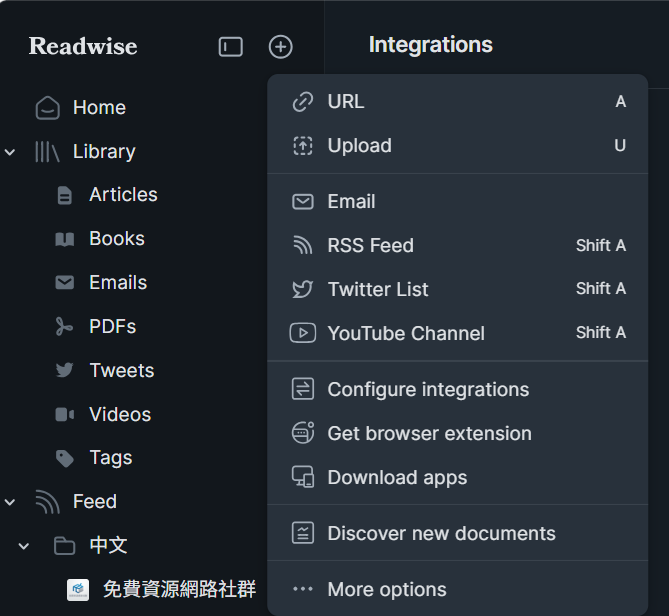Select the RSS Feed menu entry
This screenshot has width=669, height=616.
pos(370,246)
